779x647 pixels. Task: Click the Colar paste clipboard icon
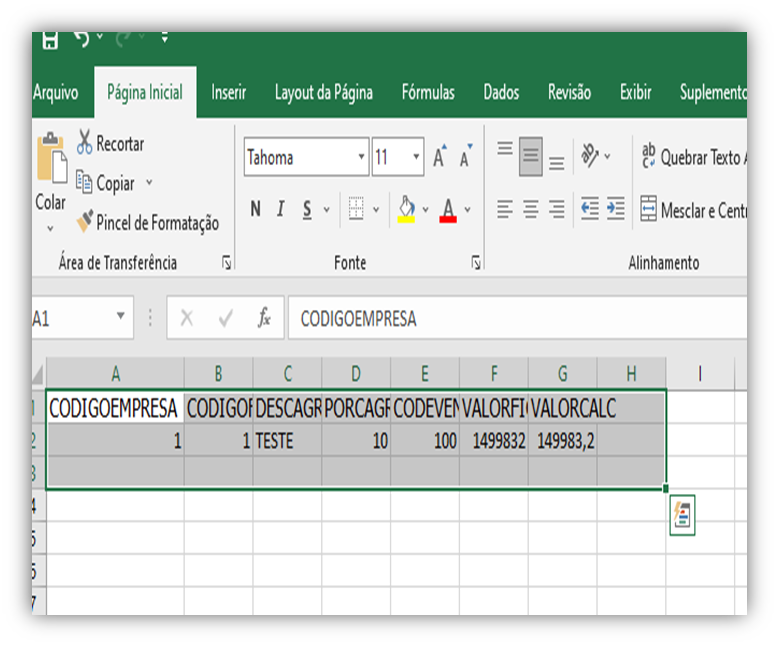[52, 158]
